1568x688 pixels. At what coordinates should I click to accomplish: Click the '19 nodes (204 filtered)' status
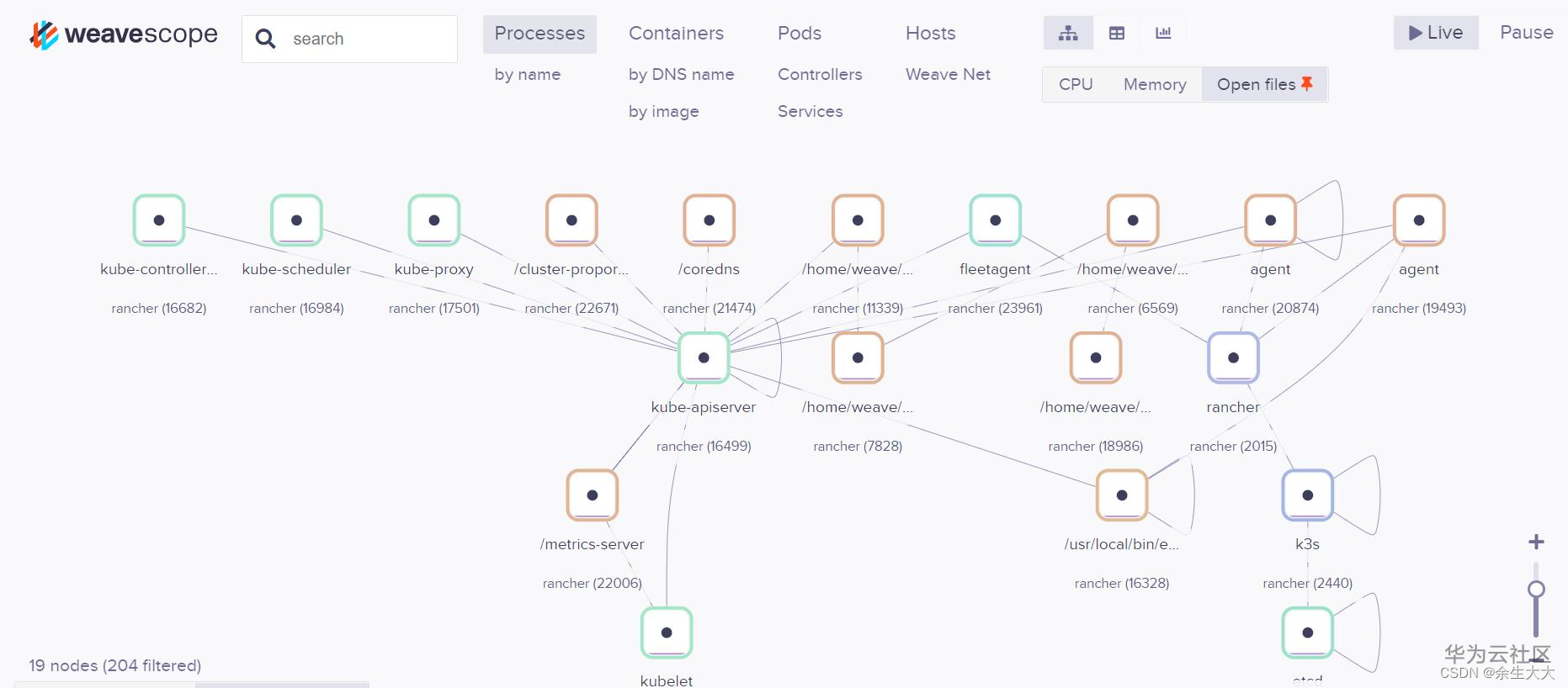coord(115,665)
